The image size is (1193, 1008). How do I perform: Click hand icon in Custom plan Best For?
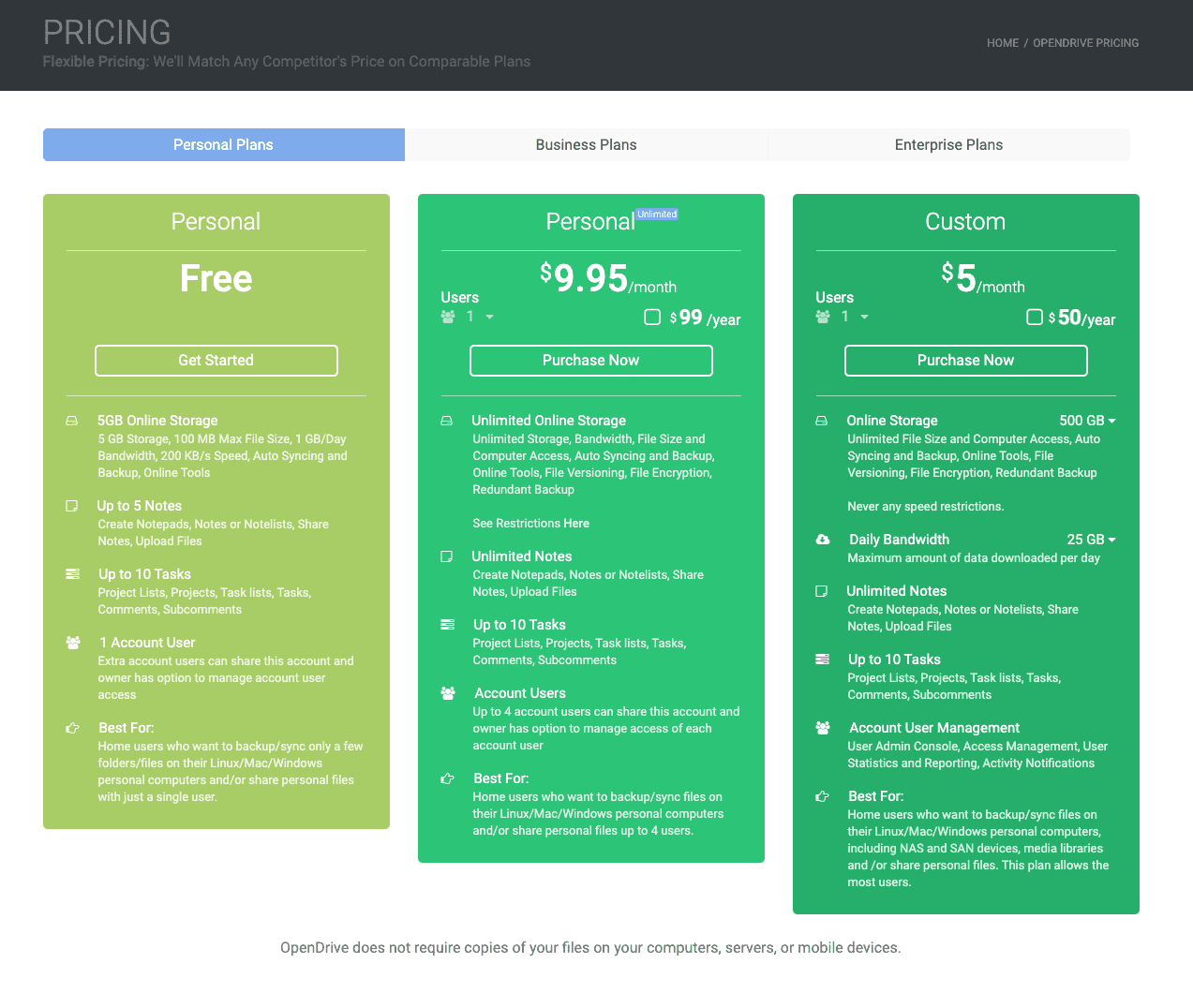822,796
